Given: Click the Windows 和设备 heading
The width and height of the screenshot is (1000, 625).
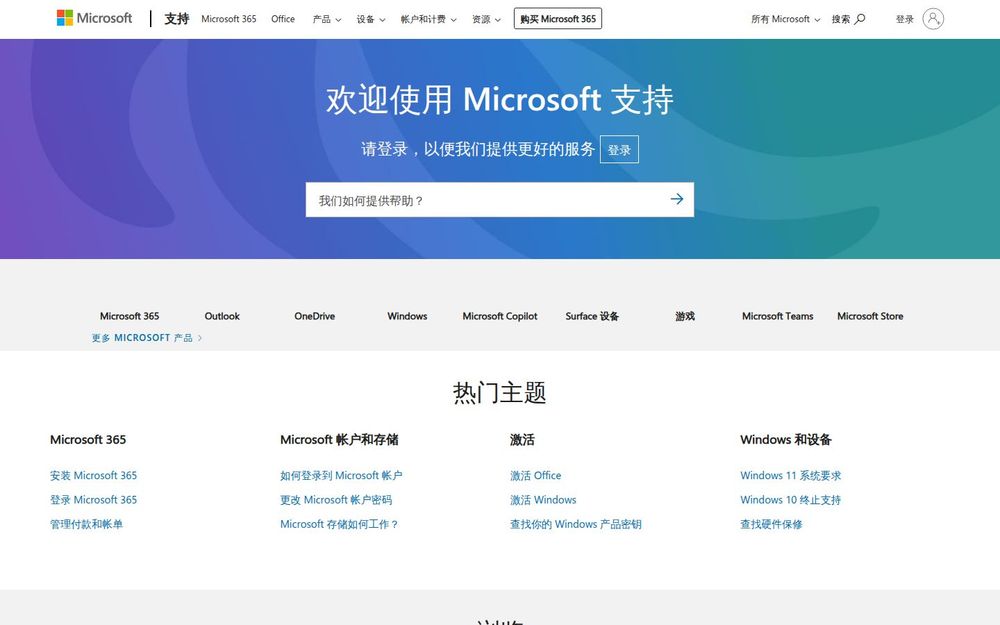Looking at the screenshot, I should [786, 439].
